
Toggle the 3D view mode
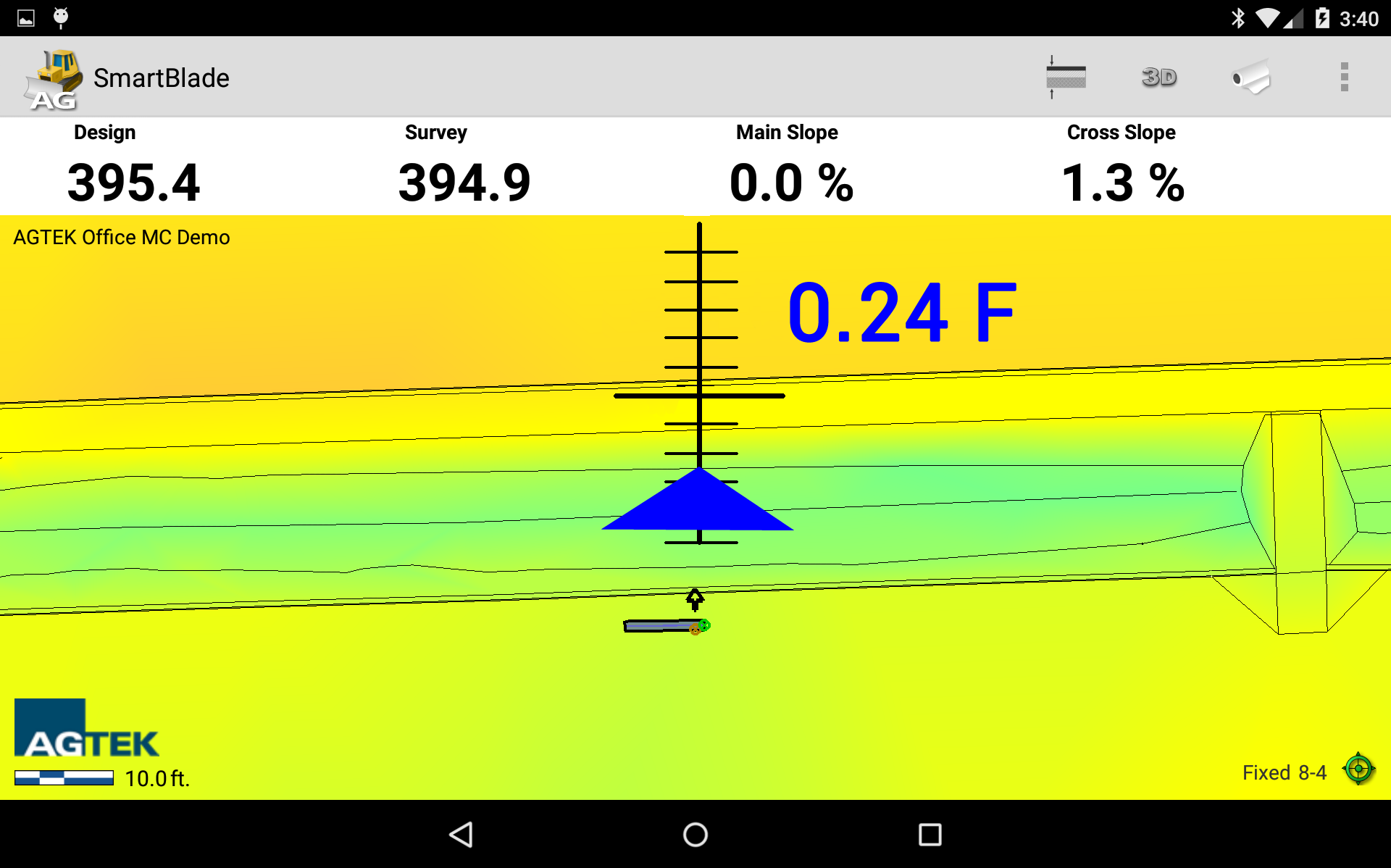[1158, 77]
